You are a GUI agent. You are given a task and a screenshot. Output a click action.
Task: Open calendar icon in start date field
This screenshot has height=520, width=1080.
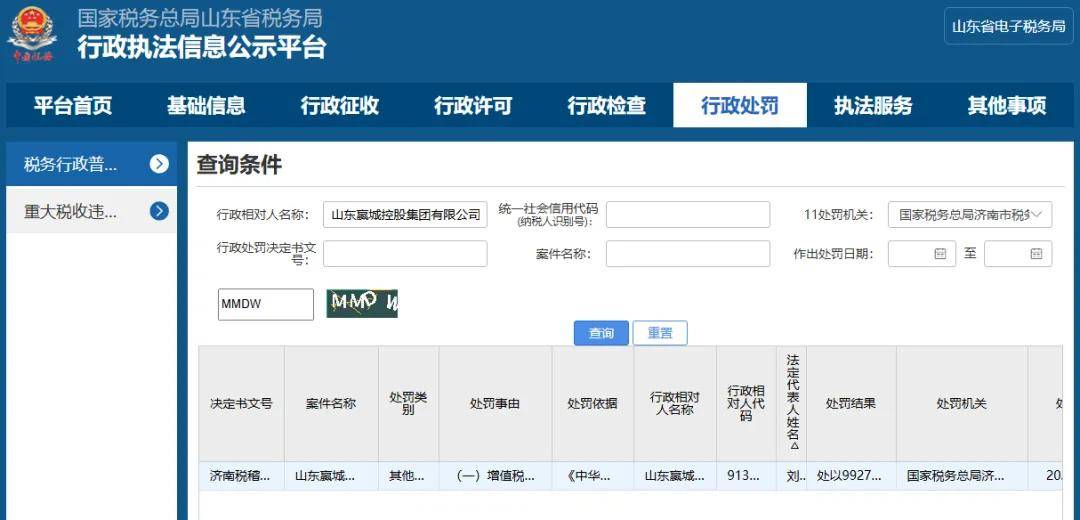pos(940,254)
